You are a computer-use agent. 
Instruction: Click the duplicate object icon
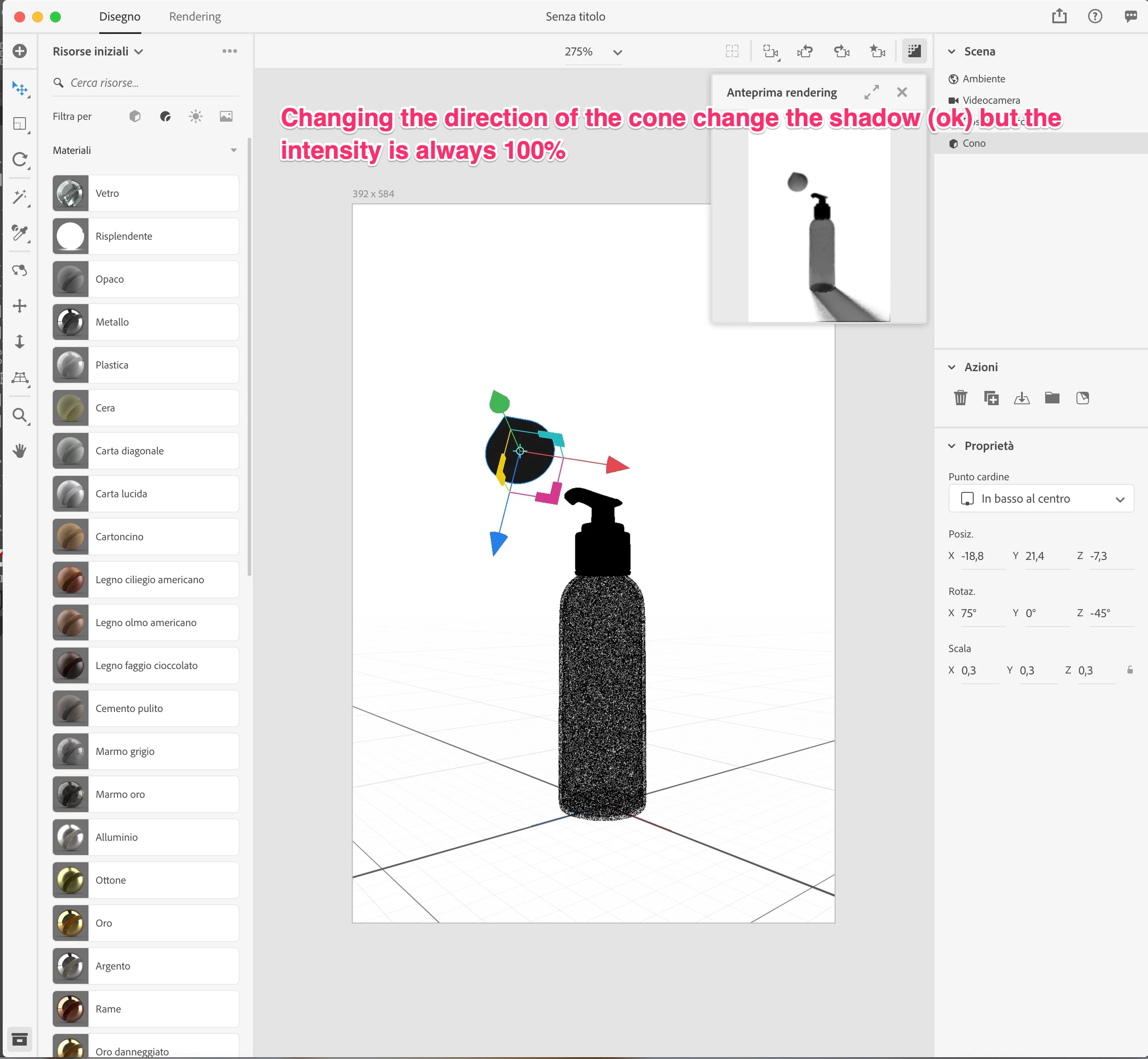click(991, 398)
